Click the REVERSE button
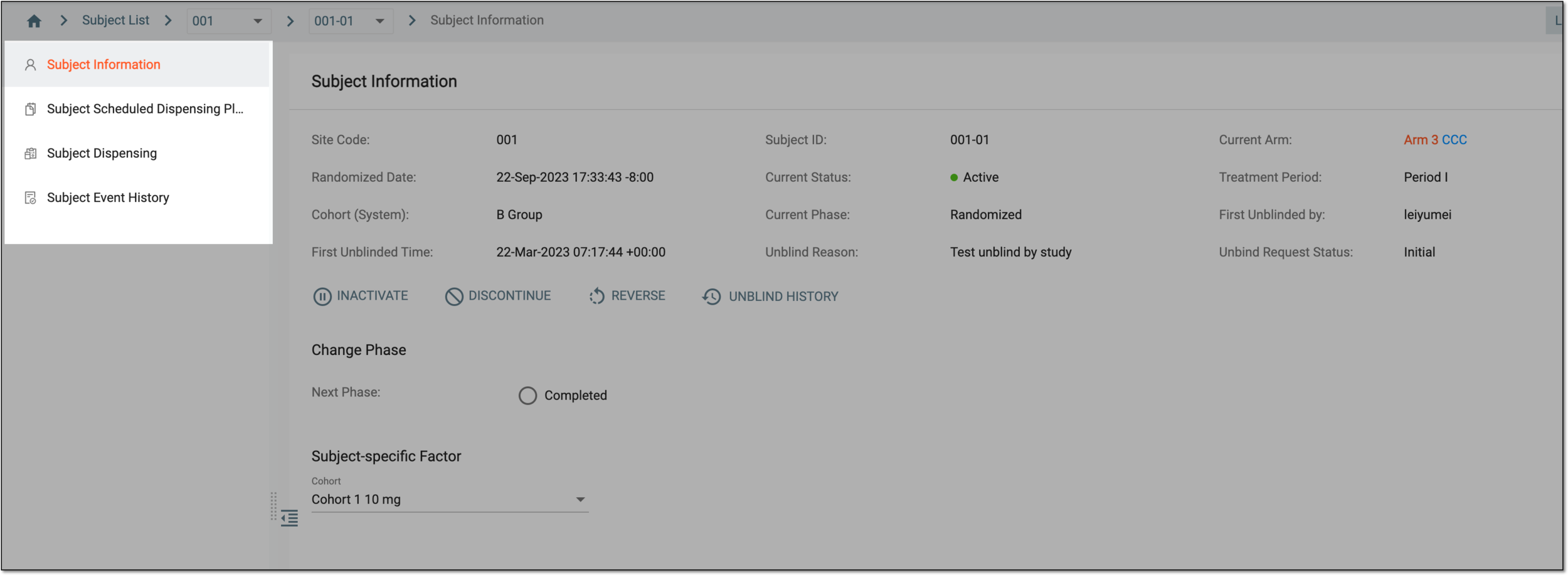 click(627, 296)
